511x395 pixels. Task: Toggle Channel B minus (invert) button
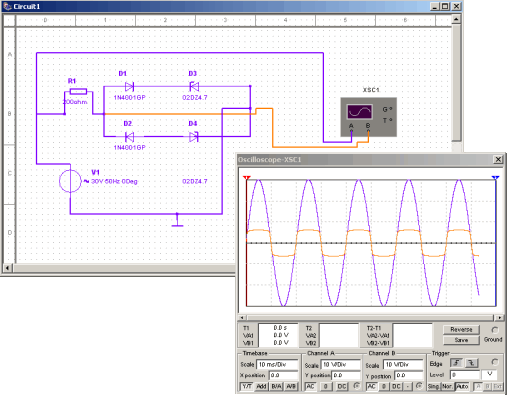[408, 386]
